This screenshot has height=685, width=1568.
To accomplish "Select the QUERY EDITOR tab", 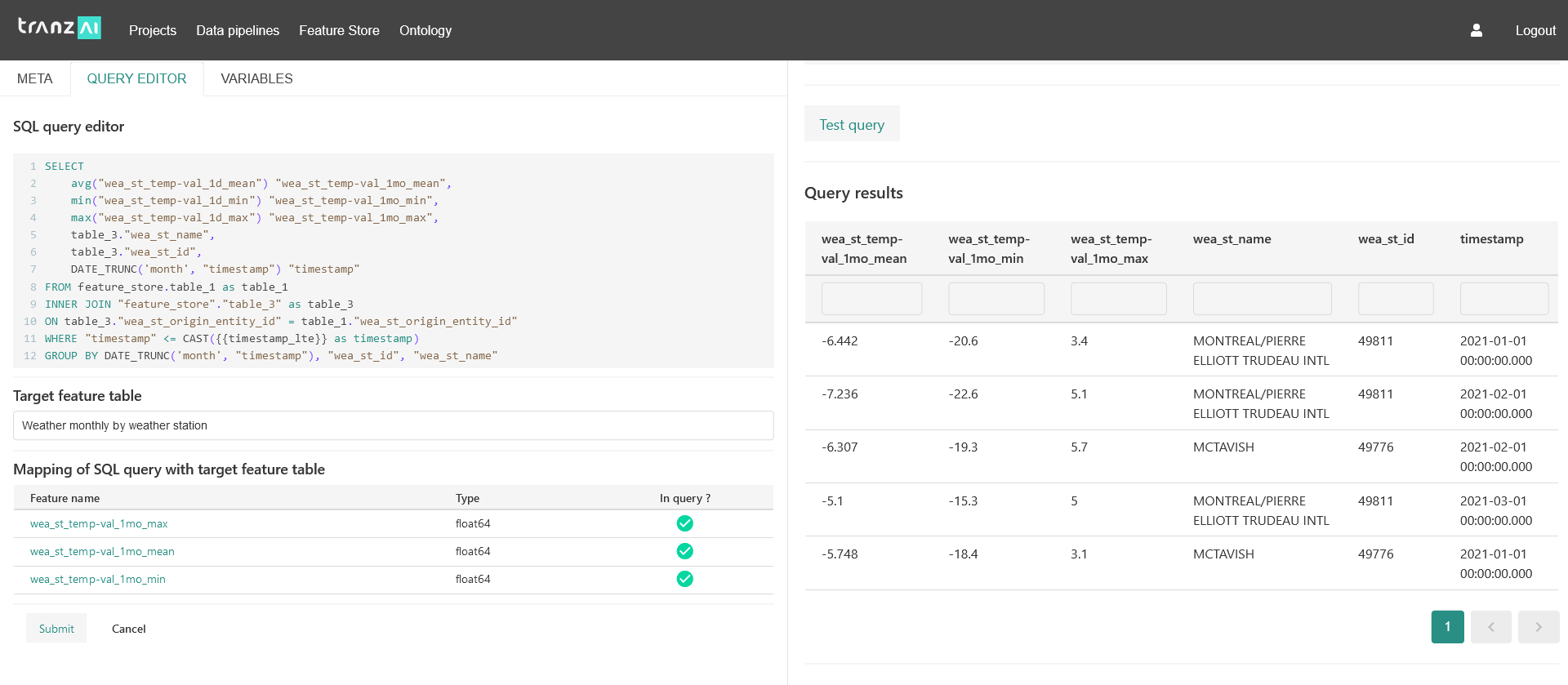I will click(x=136, y=78).
